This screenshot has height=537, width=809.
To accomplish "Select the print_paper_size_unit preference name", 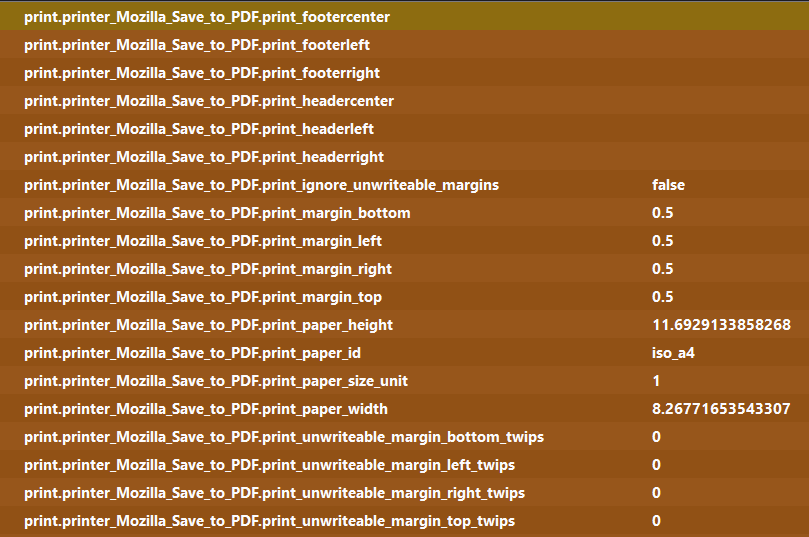I will click(216, 381).
